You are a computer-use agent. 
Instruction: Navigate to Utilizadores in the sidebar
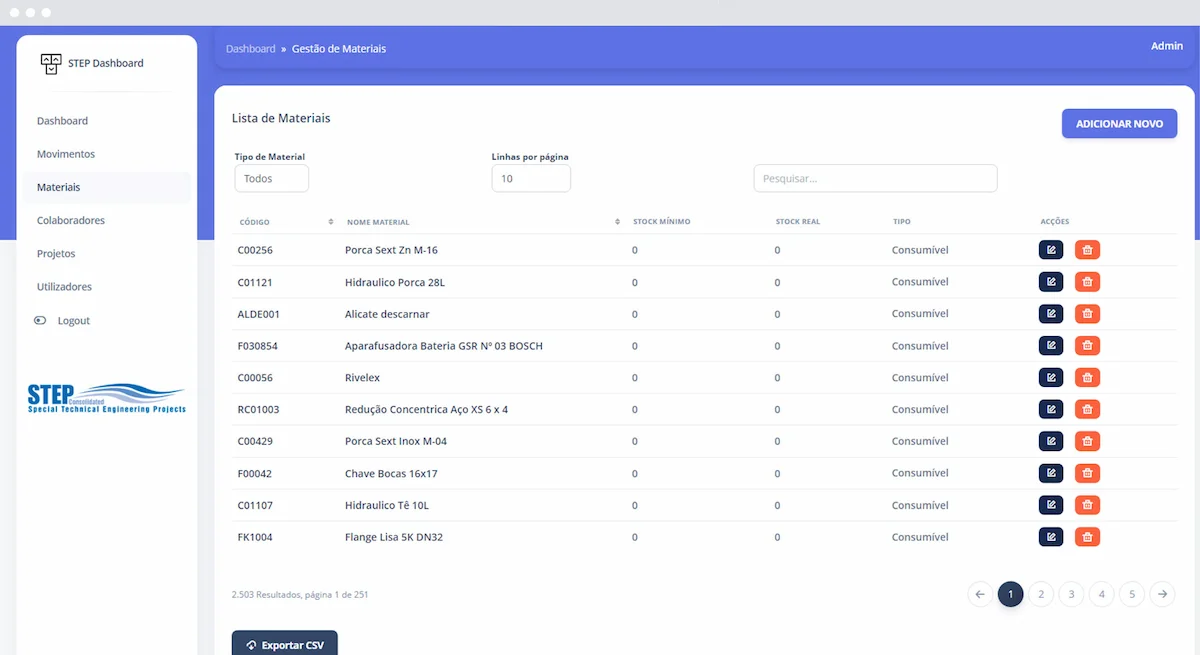tap(63, 286)
